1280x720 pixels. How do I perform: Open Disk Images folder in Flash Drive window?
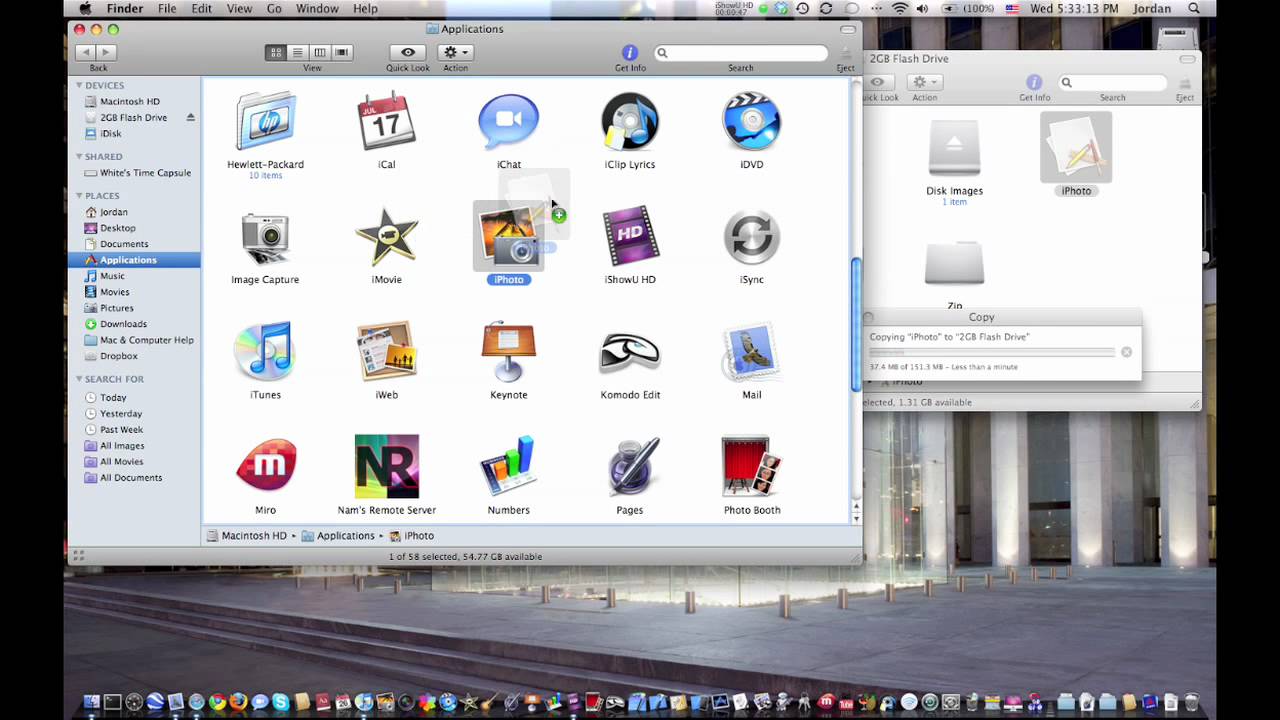[954, 148]
